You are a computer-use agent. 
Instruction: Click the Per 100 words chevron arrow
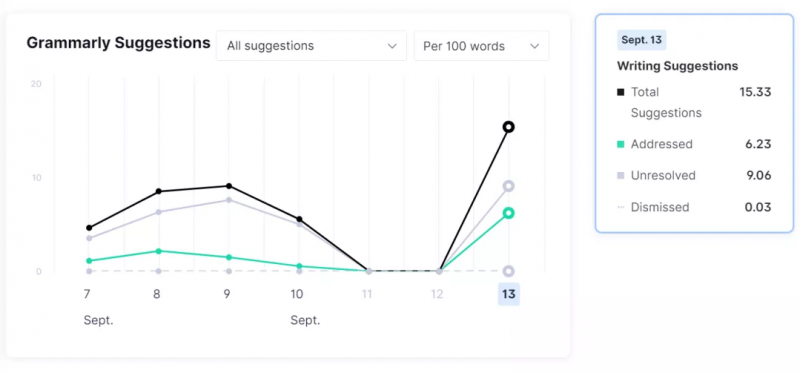[534, 46]
